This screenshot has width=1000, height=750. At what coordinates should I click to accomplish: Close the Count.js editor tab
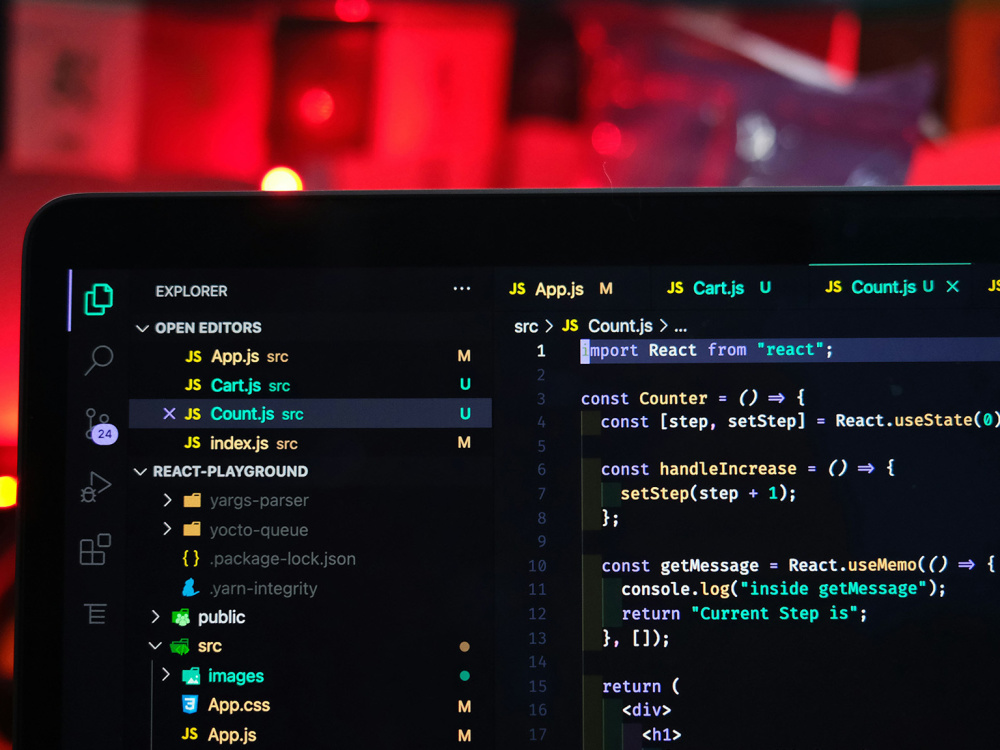tap(953, 286)
